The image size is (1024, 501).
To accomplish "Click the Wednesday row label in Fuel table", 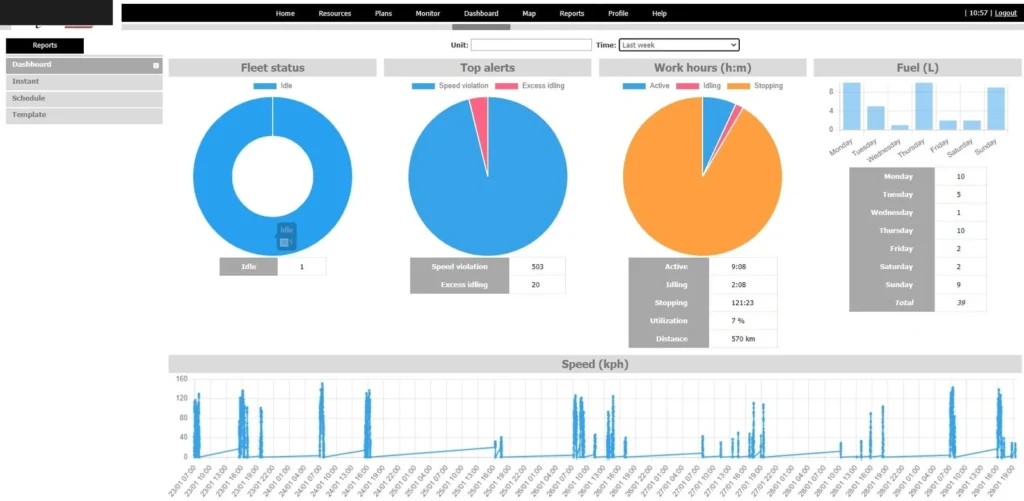I will click(892, 212).
